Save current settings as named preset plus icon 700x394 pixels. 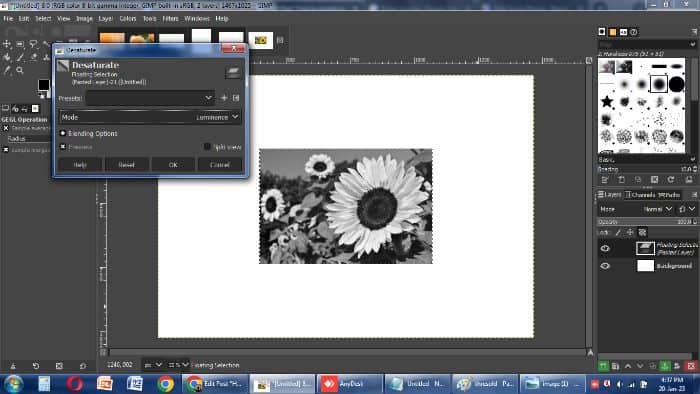click(x=224, y=98)
